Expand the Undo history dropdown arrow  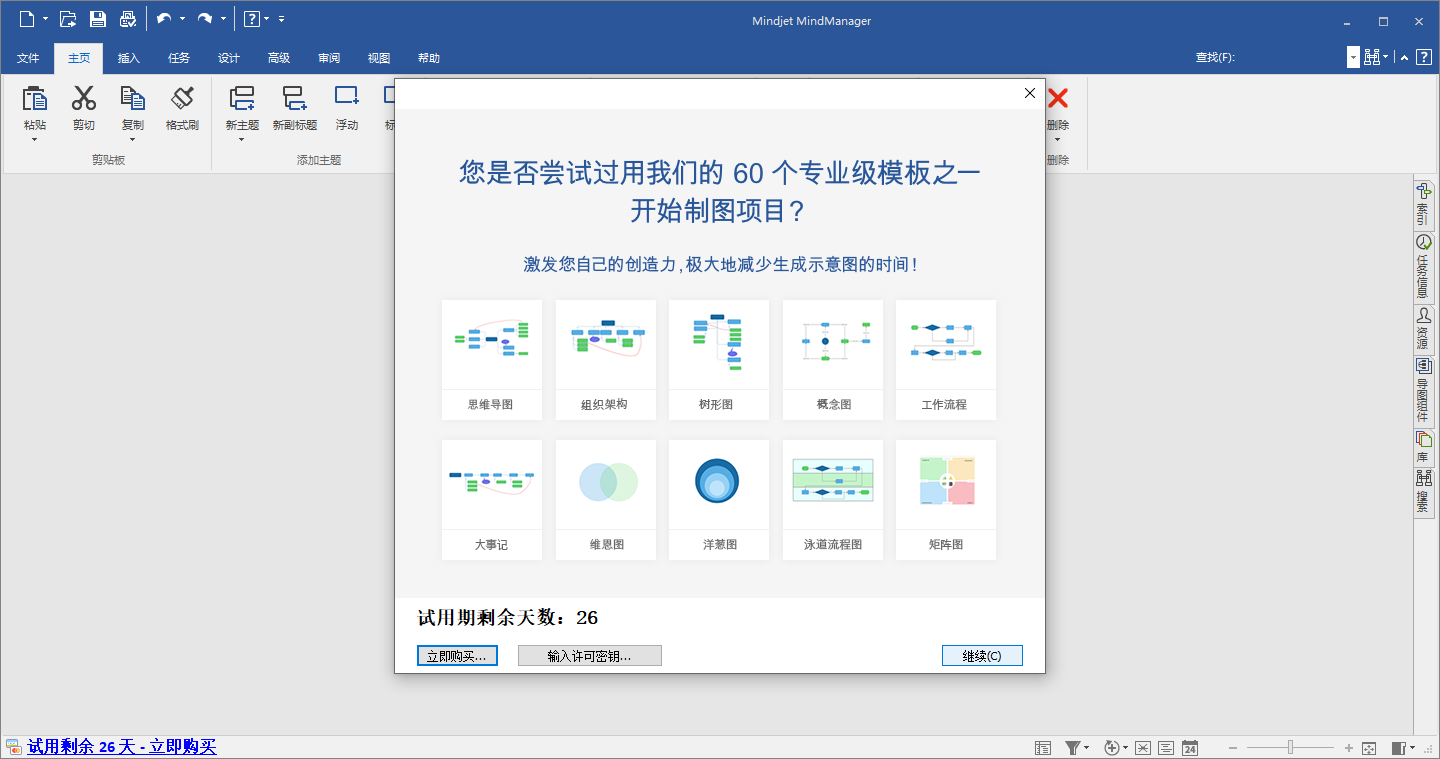182,19
